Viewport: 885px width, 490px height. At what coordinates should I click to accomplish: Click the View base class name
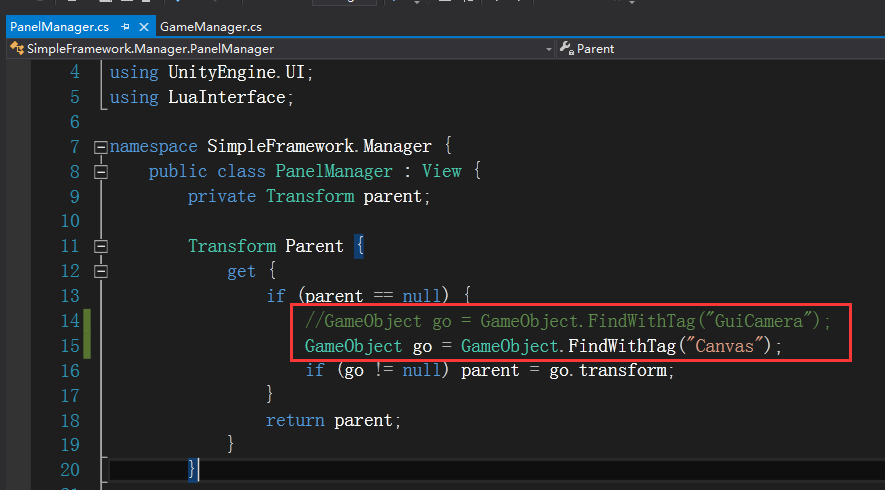tap(441, 172)
